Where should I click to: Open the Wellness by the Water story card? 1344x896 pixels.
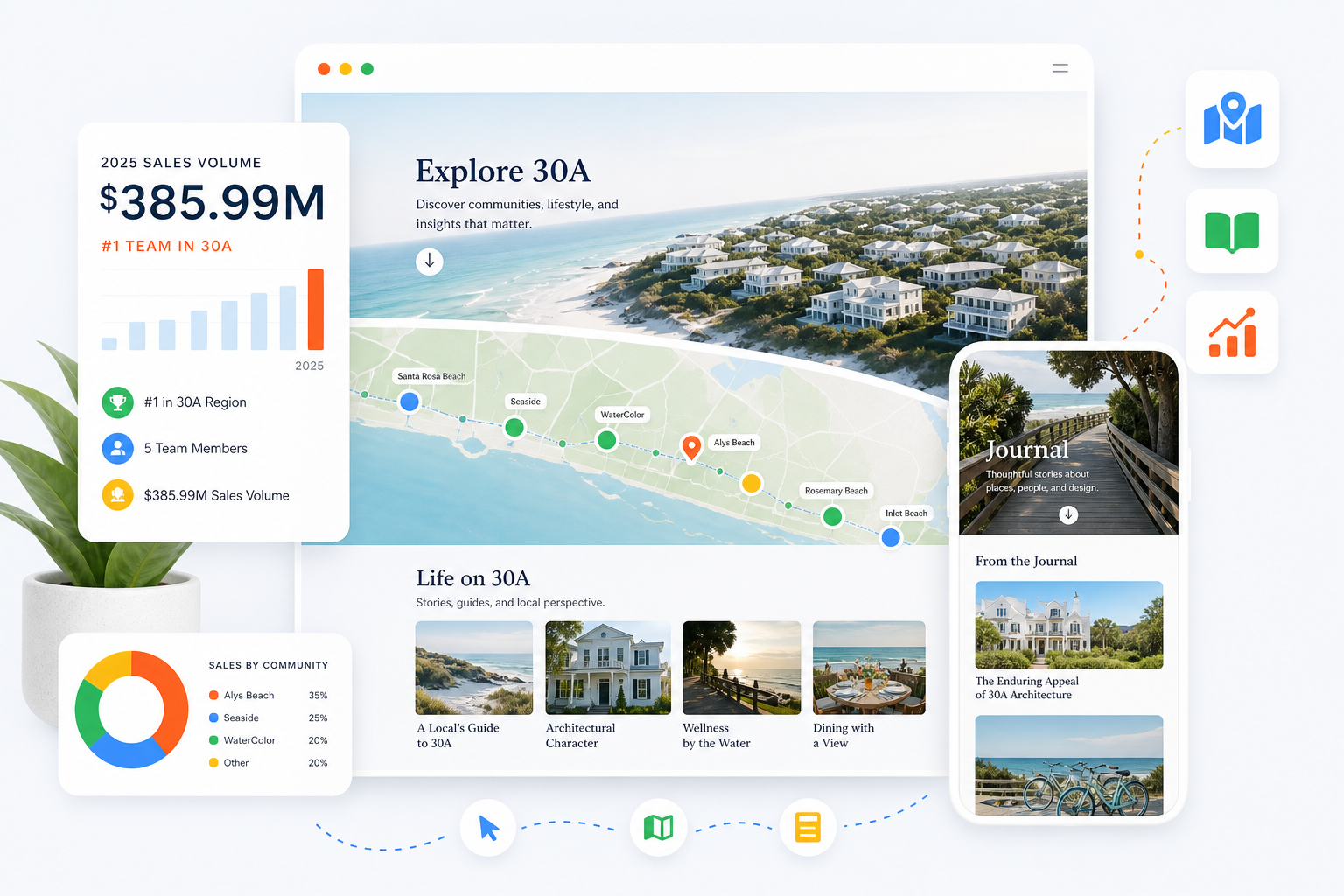(x=741, y=685)
